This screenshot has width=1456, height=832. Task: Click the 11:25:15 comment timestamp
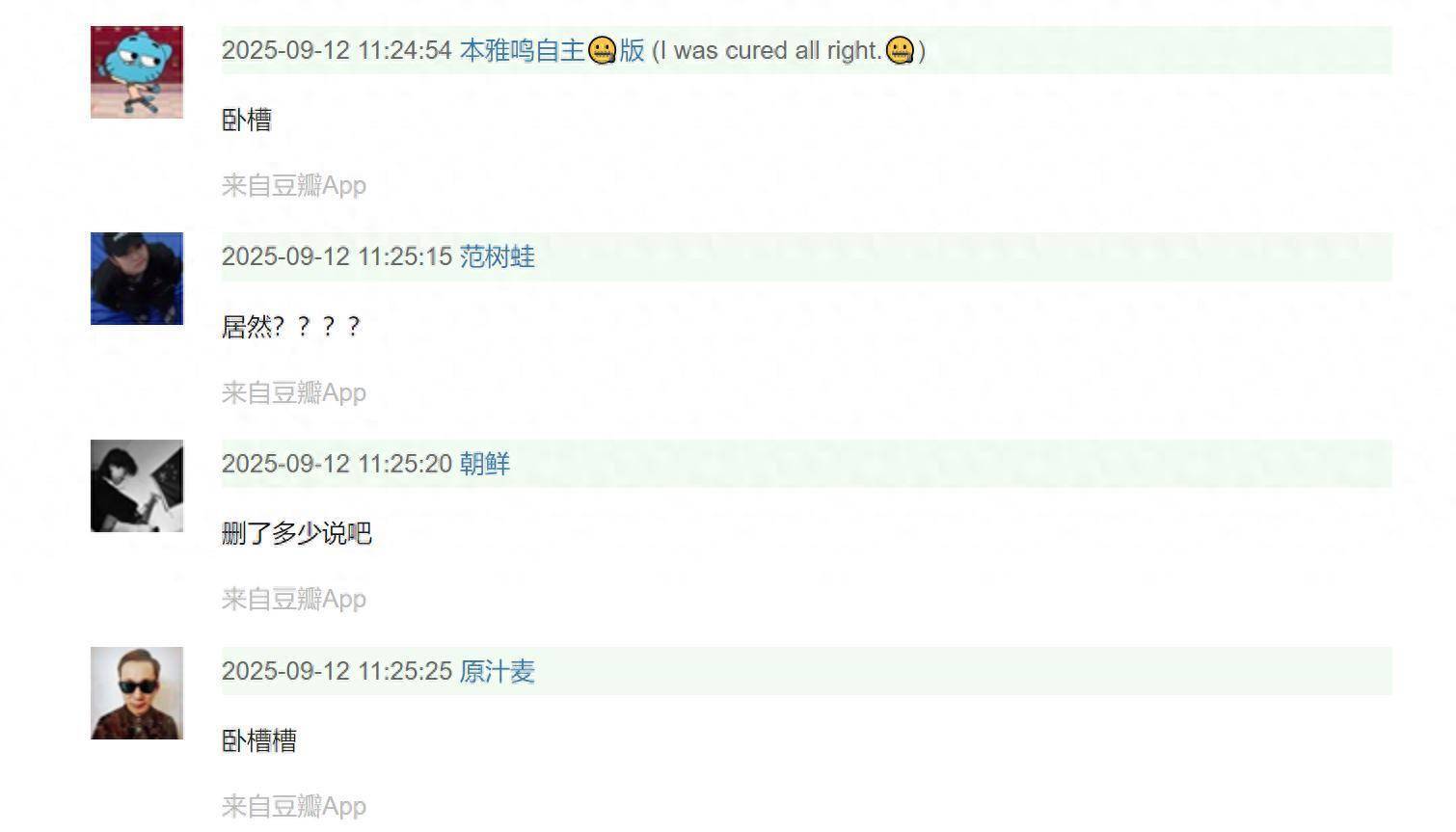(x=337, y=256)
